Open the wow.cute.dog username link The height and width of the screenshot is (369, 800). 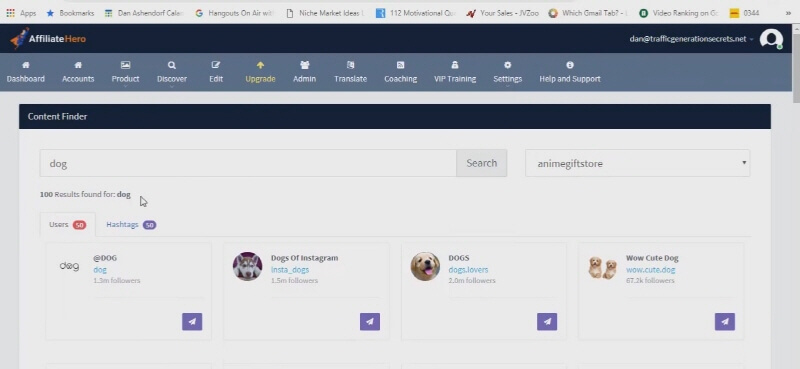click(x=651, y=269)
